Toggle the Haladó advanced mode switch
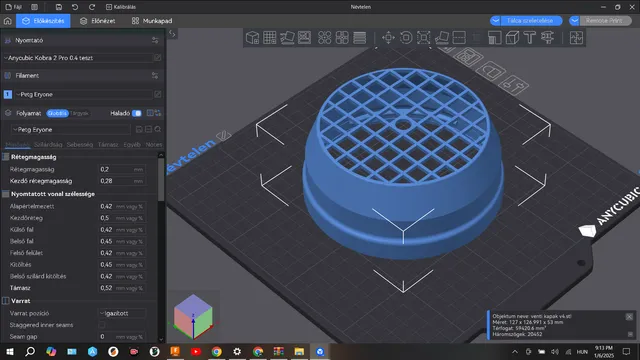Screen dimensions: 640x360 point(137,113)
